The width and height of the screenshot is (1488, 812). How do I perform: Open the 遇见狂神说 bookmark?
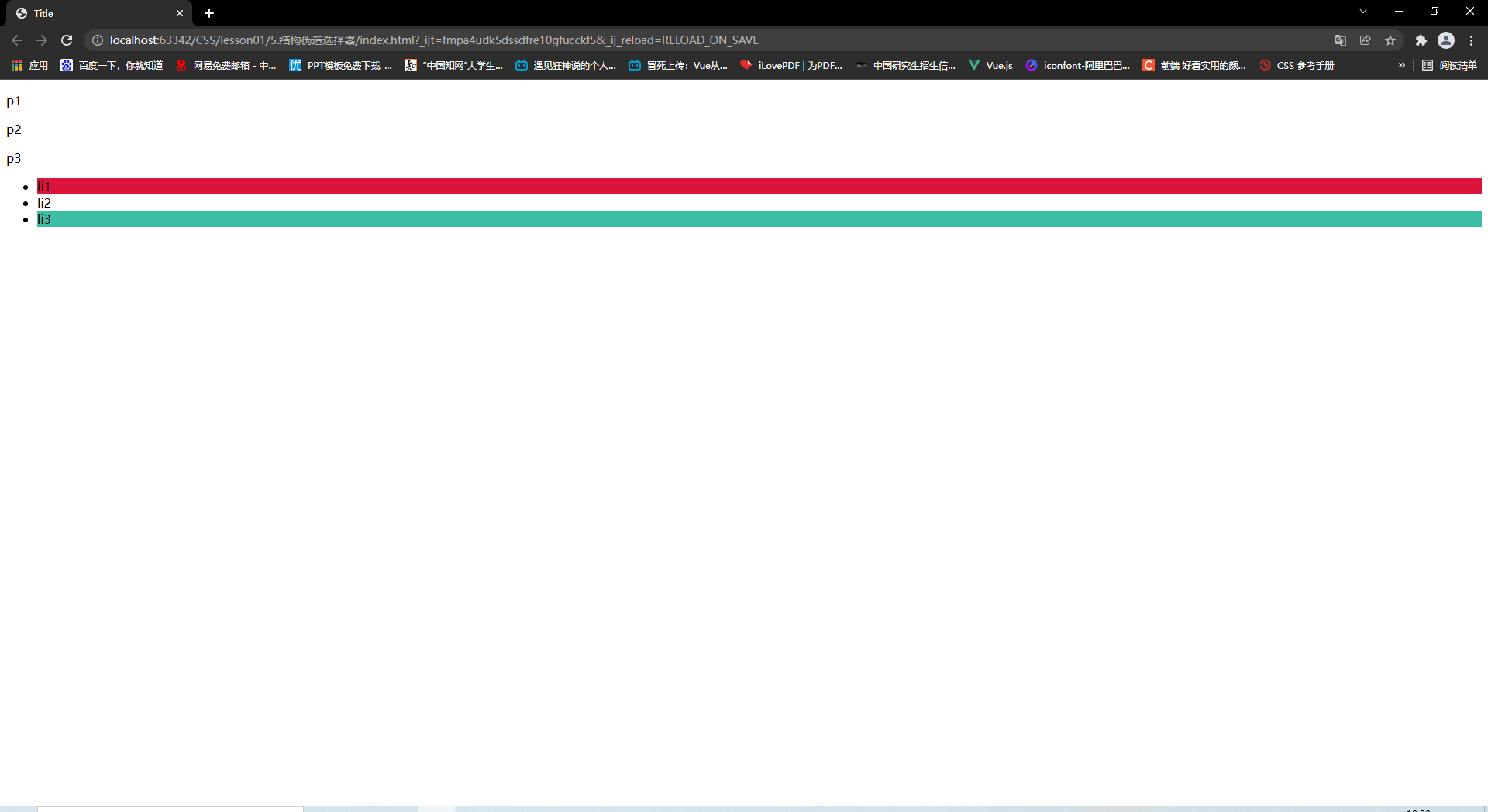(x=566, y=65)
